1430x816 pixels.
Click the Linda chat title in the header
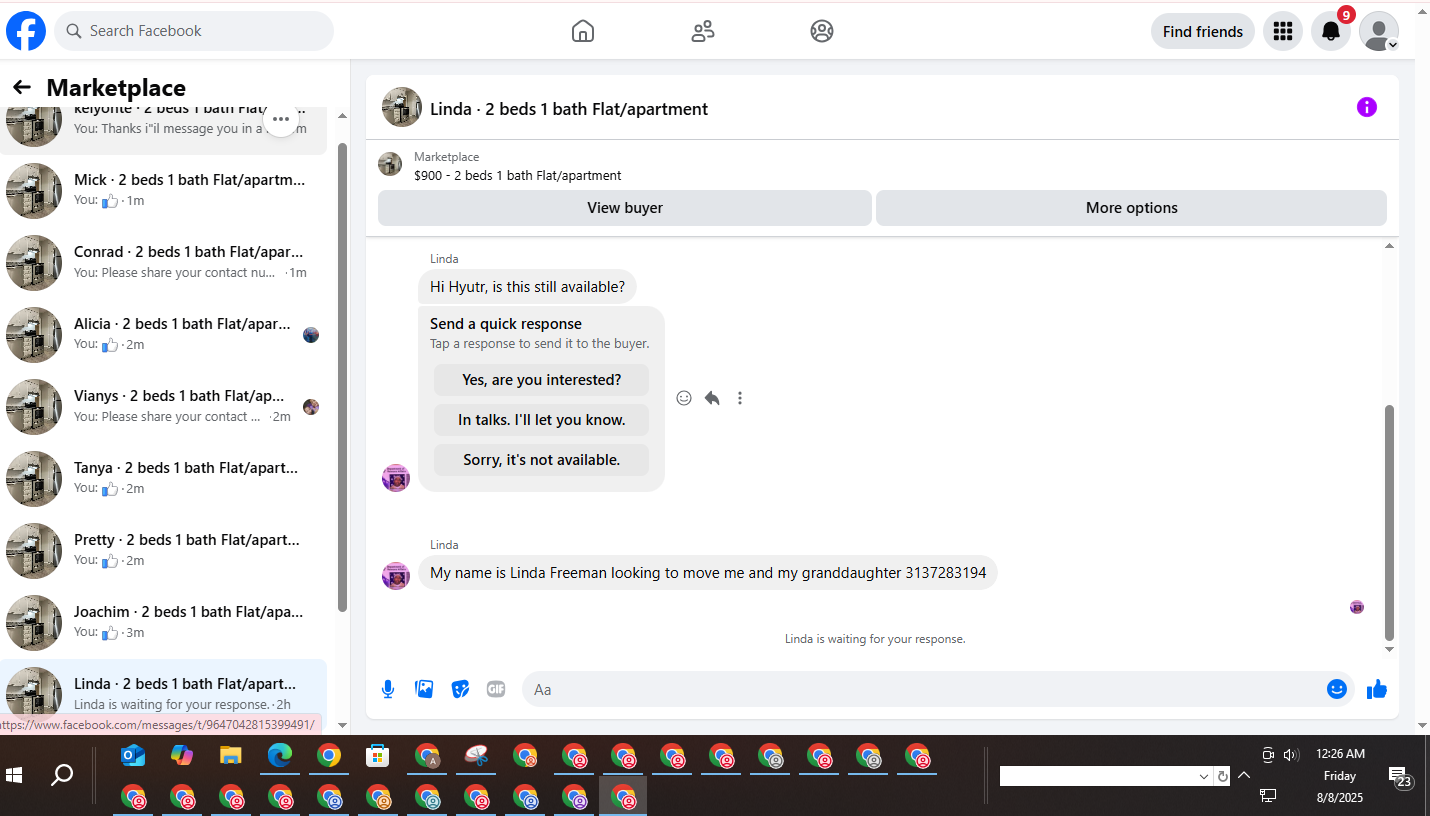[x=569, y=109]
